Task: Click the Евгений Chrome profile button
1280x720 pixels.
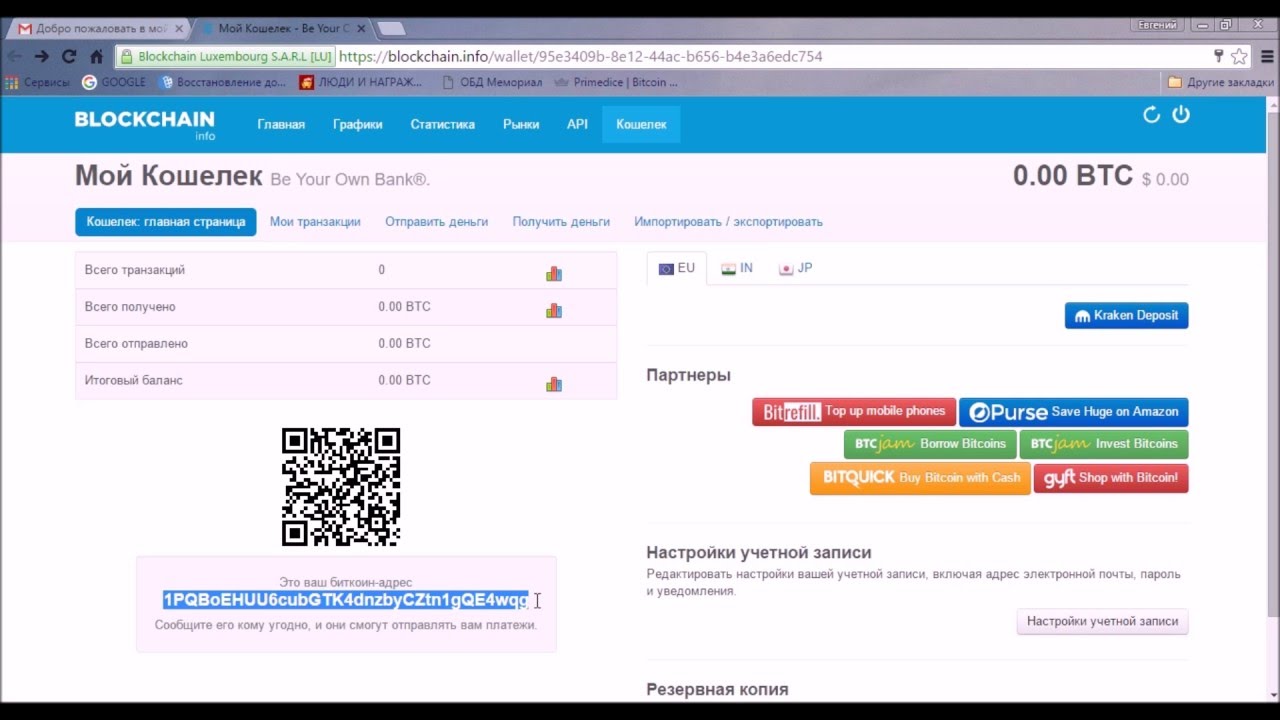Action: click(1158, 25)
